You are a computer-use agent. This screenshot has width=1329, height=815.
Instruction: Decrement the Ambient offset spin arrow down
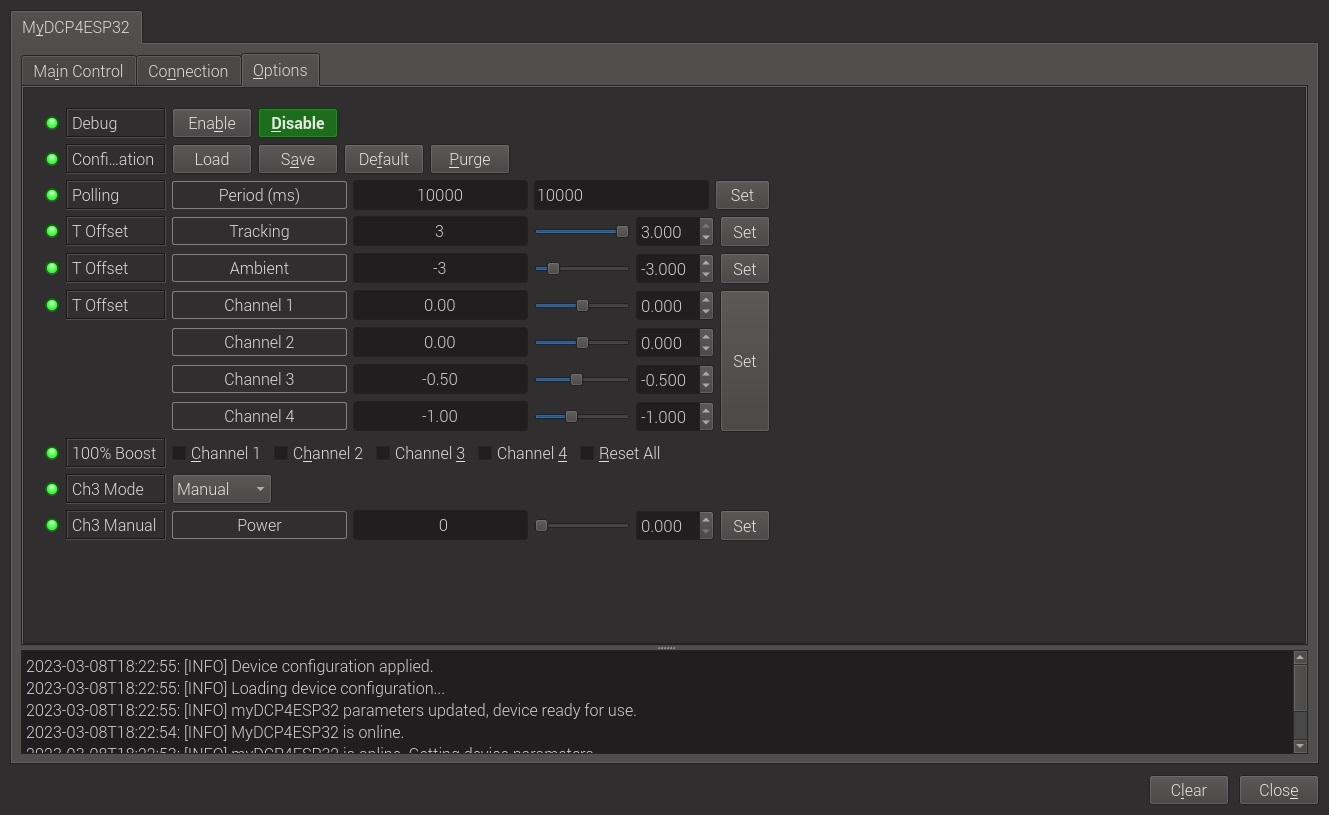(x=706, y=275)
